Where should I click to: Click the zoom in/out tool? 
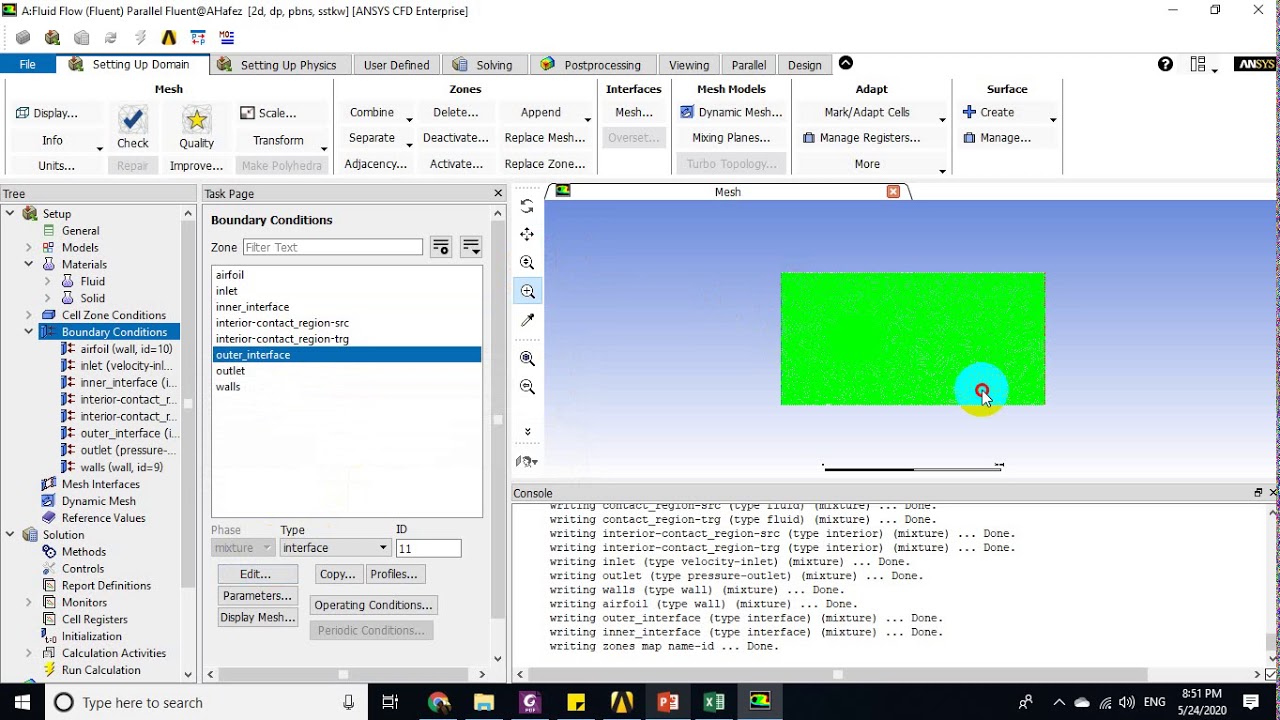click(x=527, y=262)
